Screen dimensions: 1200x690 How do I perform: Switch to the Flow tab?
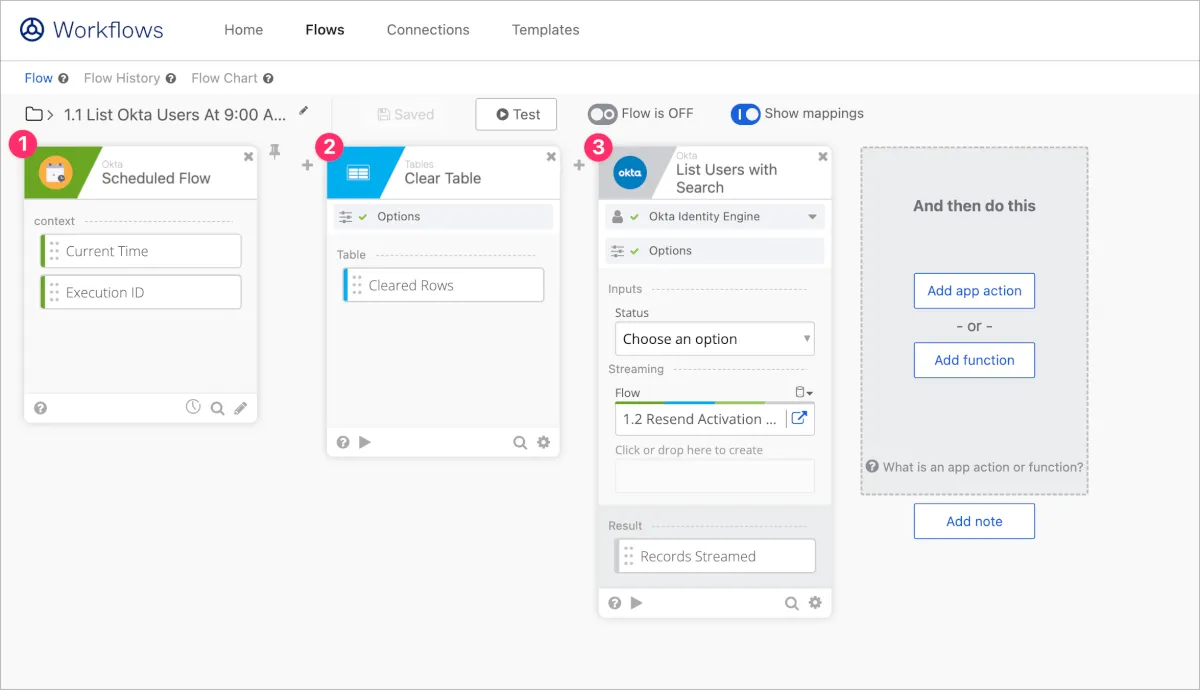click(x=39, y=78)
